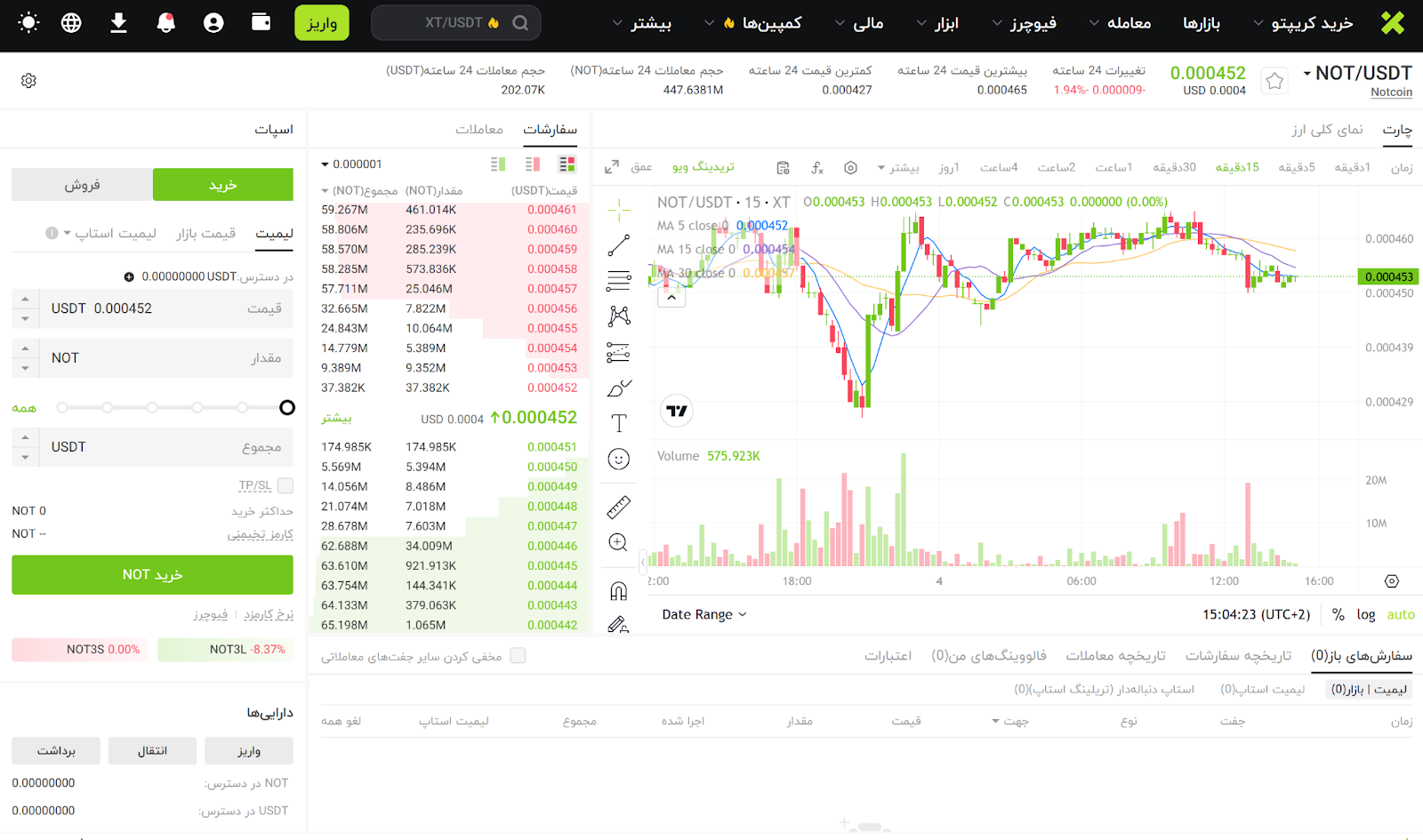The height and width of the screenshot is (840, 1423).
Task: Open chart indicators fx icon
Action: (817, 167)
